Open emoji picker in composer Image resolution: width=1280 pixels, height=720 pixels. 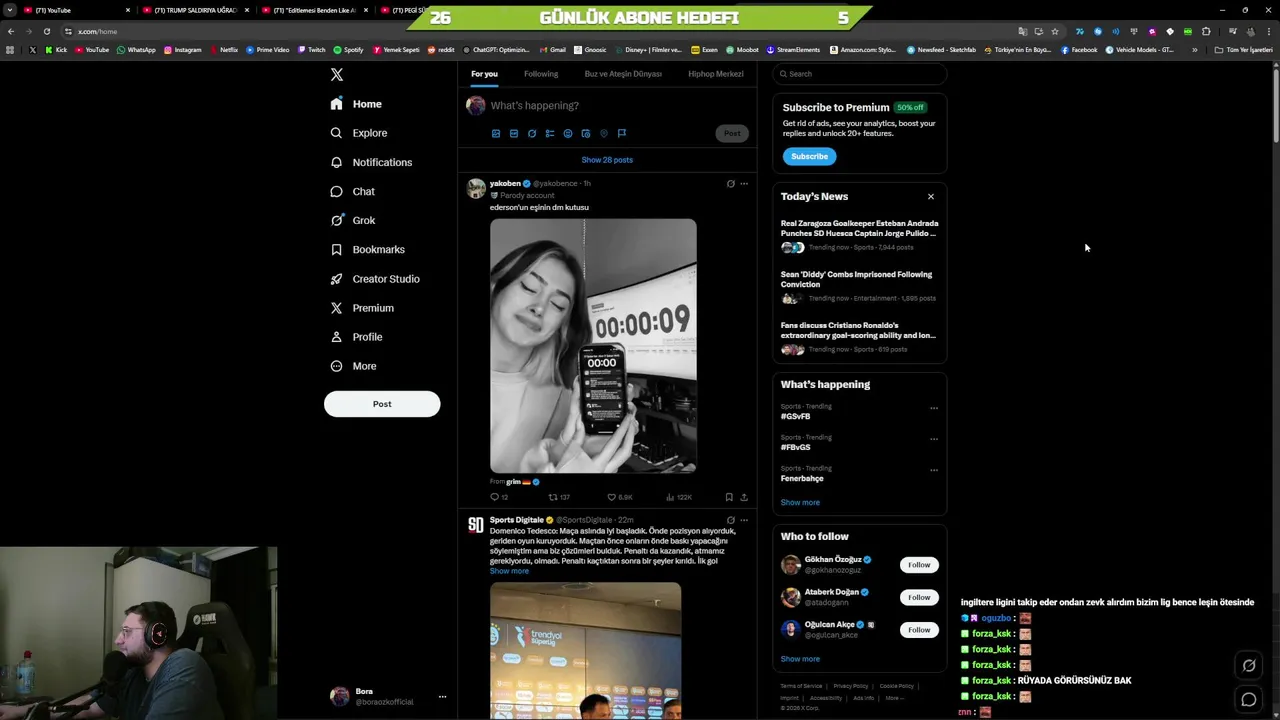pyautogui.click(x=568, y=133)
